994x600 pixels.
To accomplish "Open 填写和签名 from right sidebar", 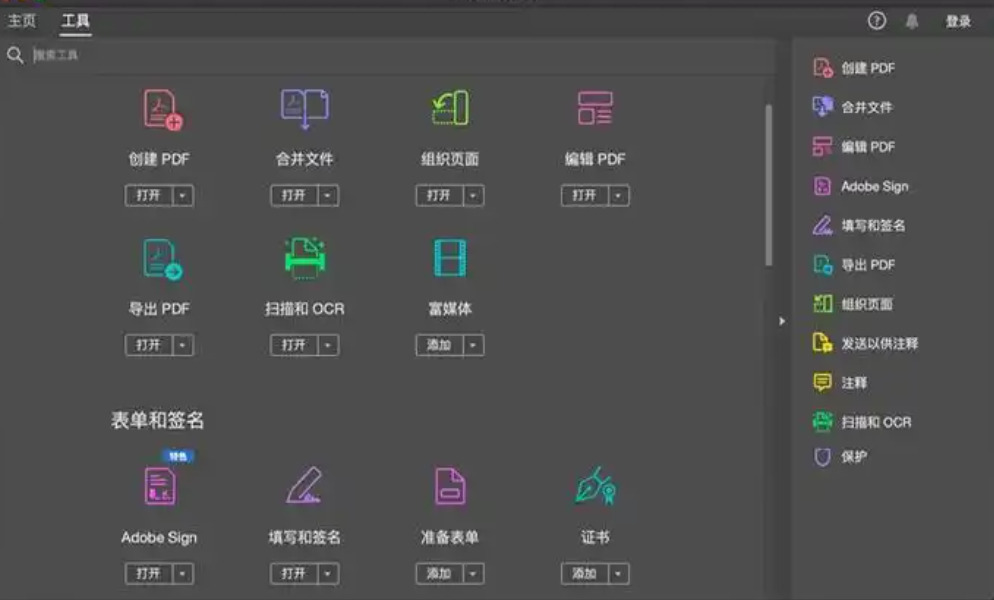I will (859, 225).
